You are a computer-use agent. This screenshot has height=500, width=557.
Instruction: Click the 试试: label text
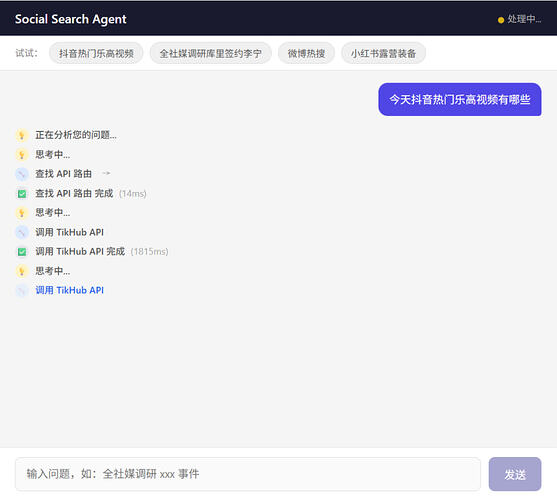click(26, 53)
